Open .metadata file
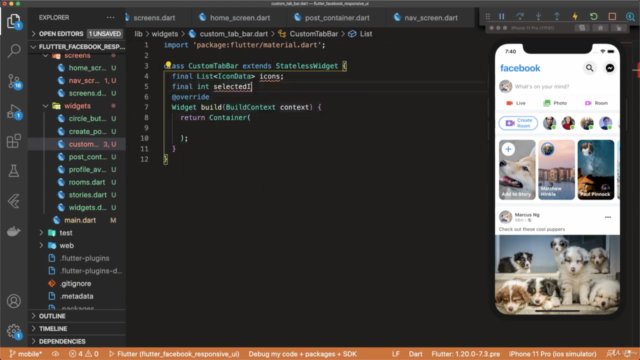Screen dimensions: 640x360 pyautogui.click(x=76, y=296)
